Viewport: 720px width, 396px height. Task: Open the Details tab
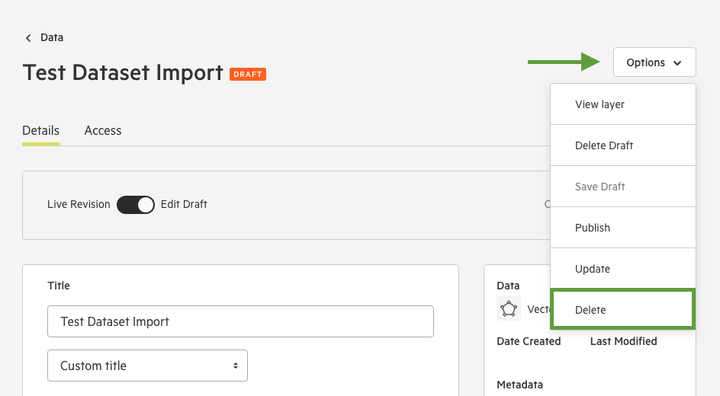click(41, 130)
